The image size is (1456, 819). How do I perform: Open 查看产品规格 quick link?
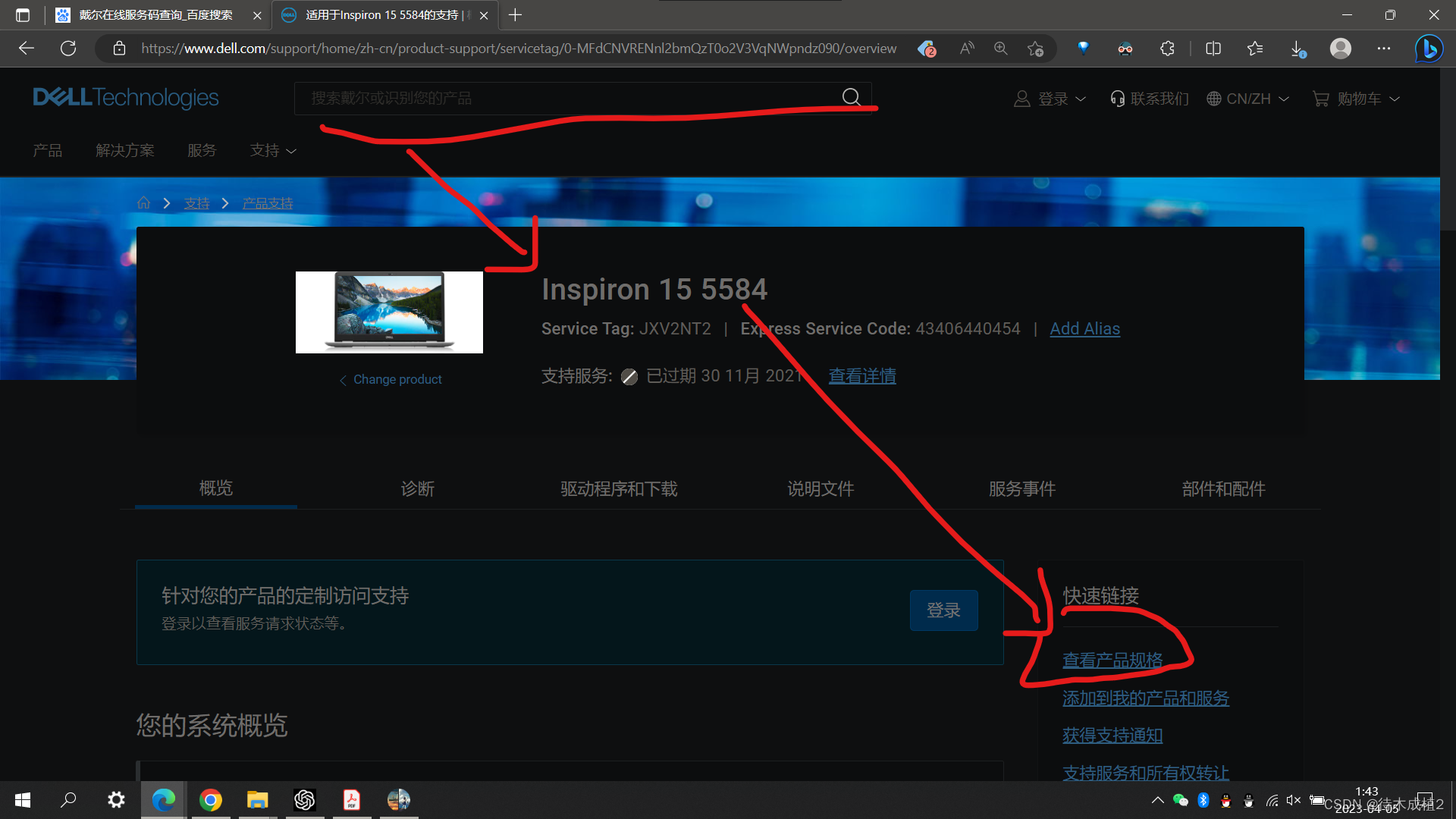tap(1112, 660)
